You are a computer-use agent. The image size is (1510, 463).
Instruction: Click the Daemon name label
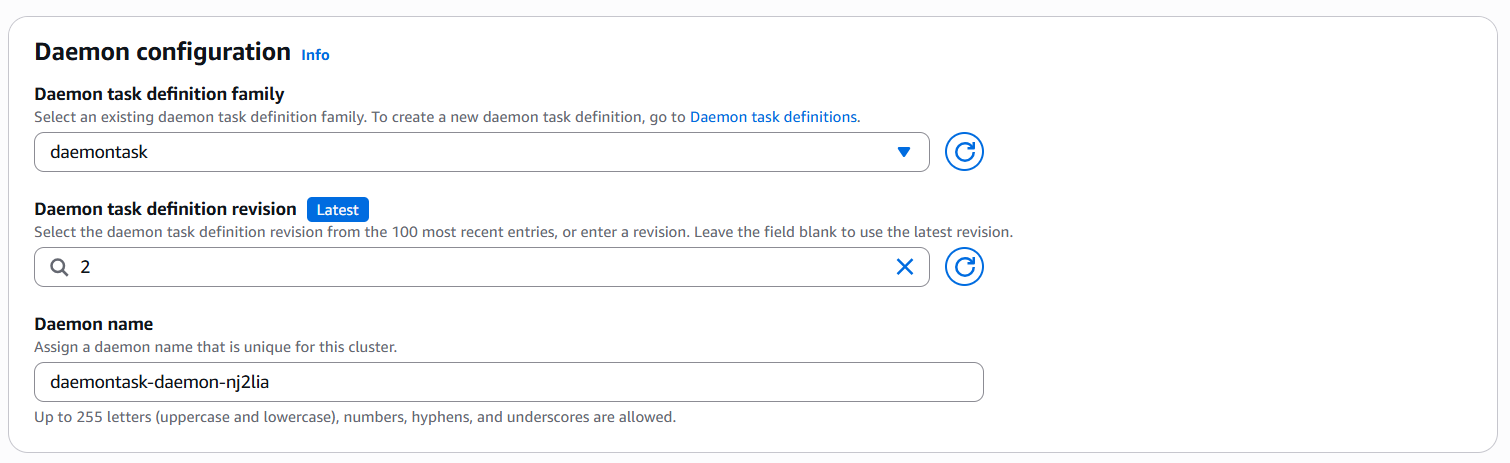pos(93,324)
